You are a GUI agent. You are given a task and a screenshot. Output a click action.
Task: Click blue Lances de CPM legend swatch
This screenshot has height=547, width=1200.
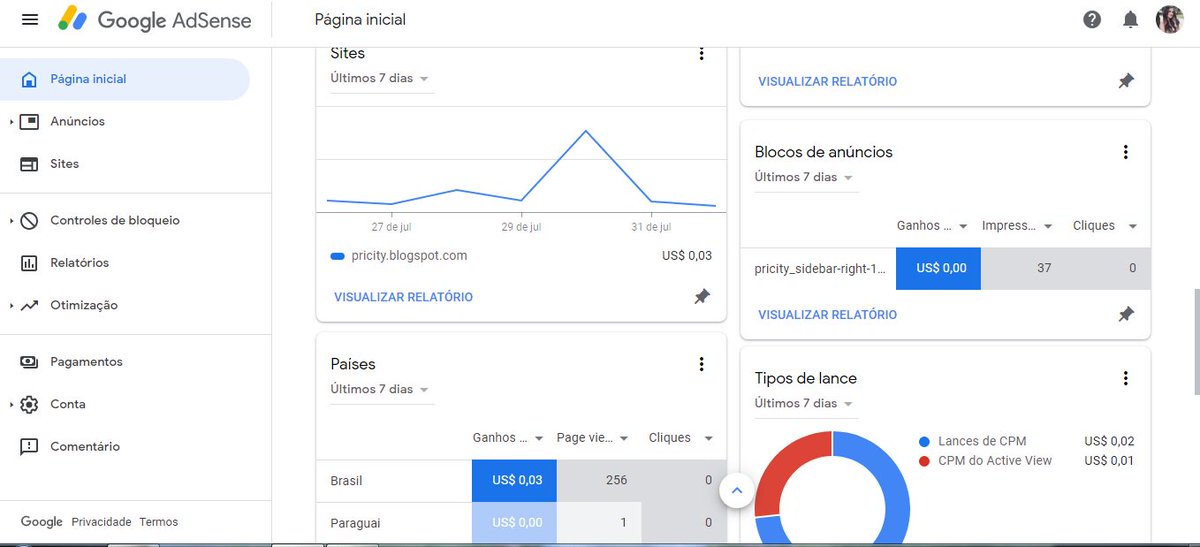tap(924, 441)
